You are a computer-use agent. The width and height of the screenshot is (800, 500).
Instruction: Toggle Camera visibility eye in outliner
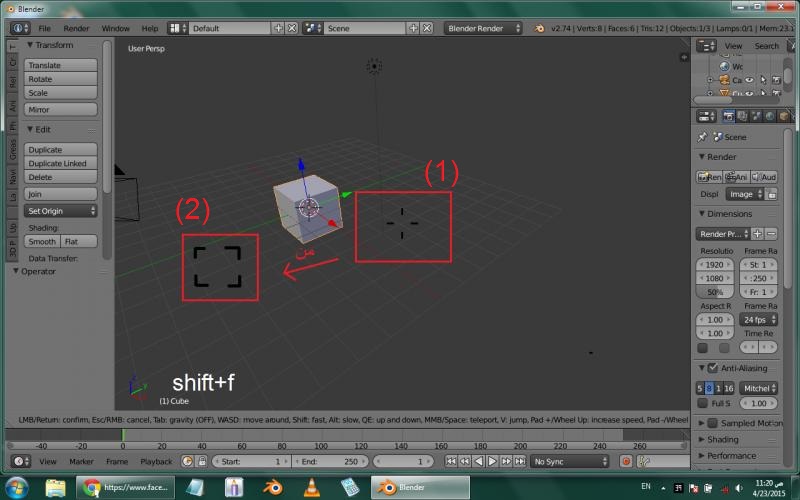[749, 80]
